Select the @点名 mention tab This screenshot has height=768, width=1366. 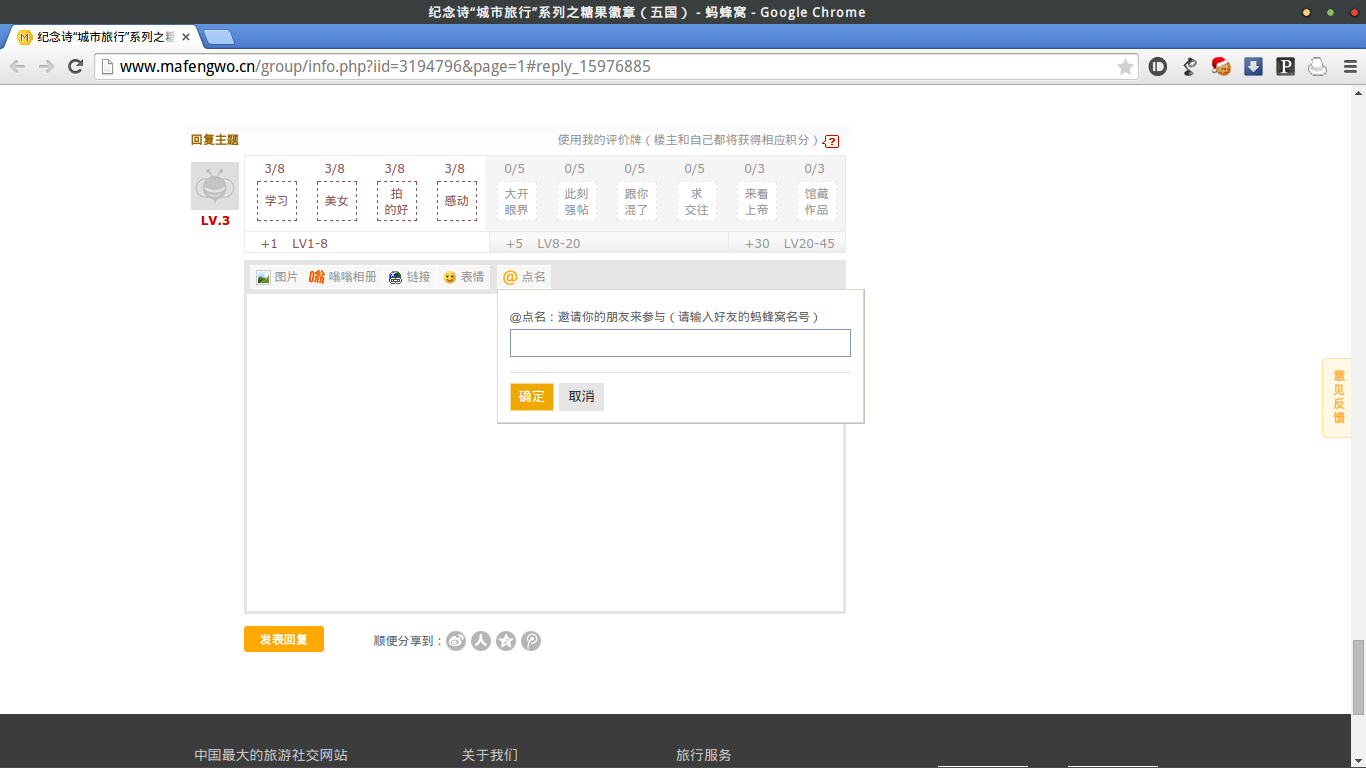(x=524, y=277)
